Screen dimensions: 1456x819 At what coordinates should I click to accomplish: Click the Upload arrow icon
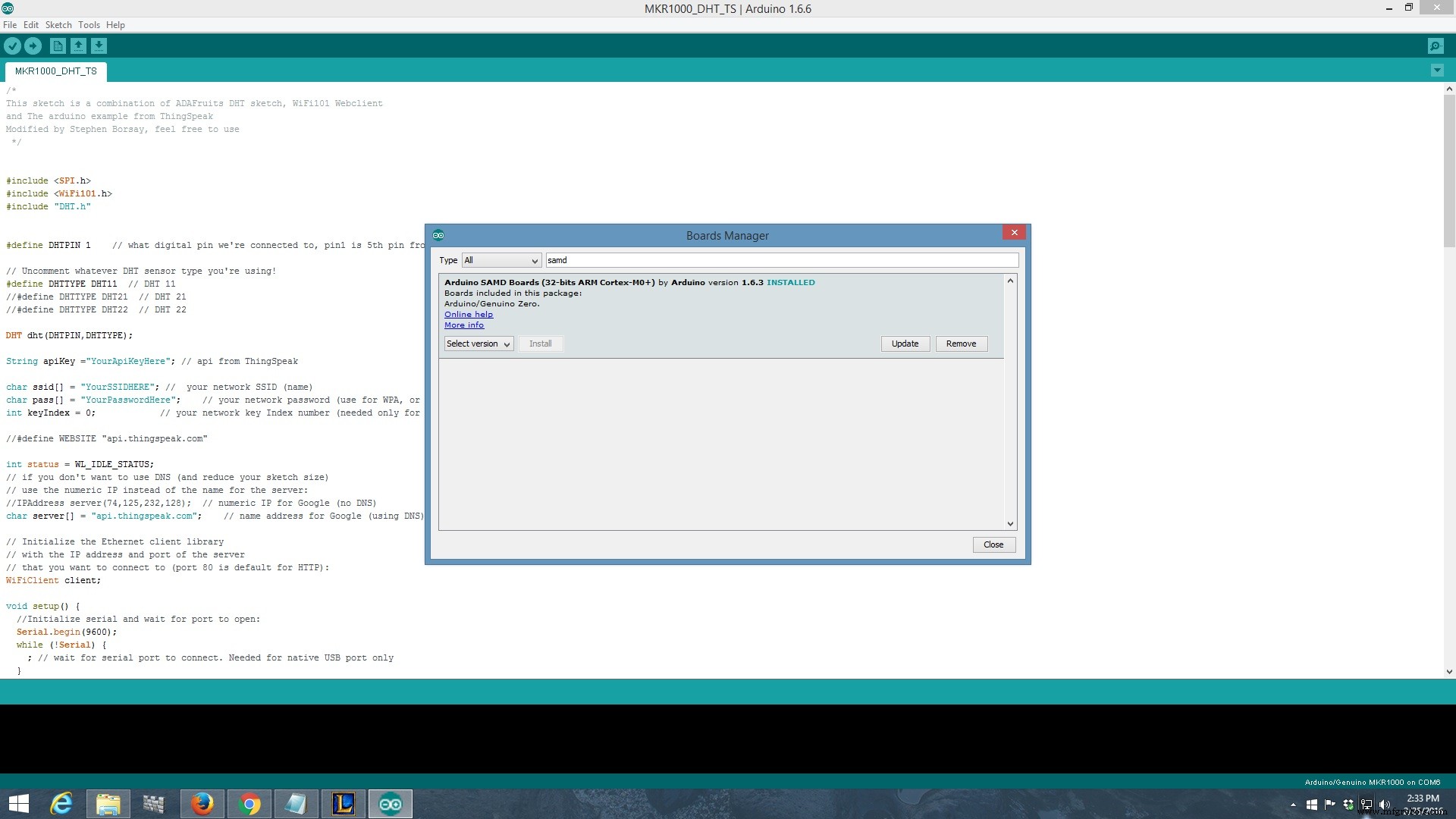(x=33, y=45)
